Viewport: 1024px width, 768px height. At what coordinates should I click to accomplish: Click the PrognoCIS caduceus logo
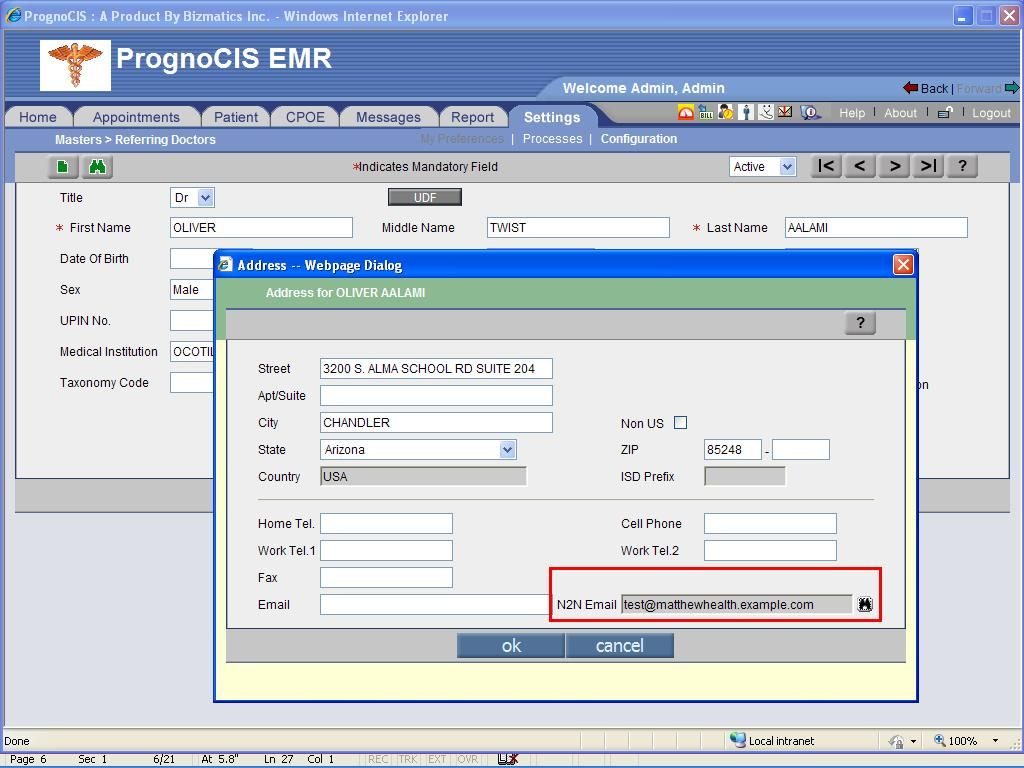click(75, 65)
